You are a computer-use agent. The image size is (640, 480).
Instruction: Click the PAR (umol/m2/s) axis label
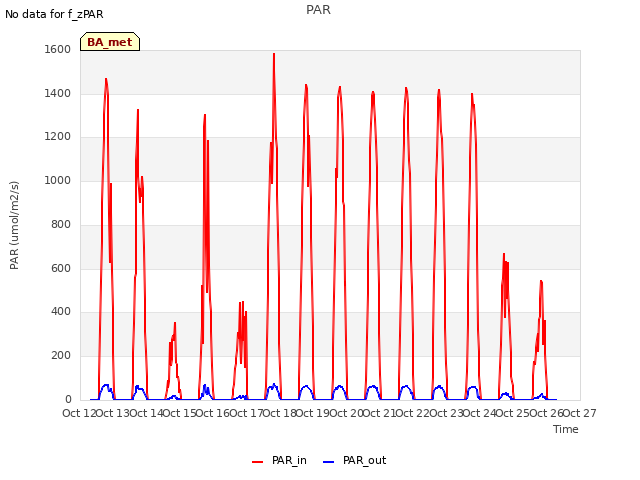(14, 225)
